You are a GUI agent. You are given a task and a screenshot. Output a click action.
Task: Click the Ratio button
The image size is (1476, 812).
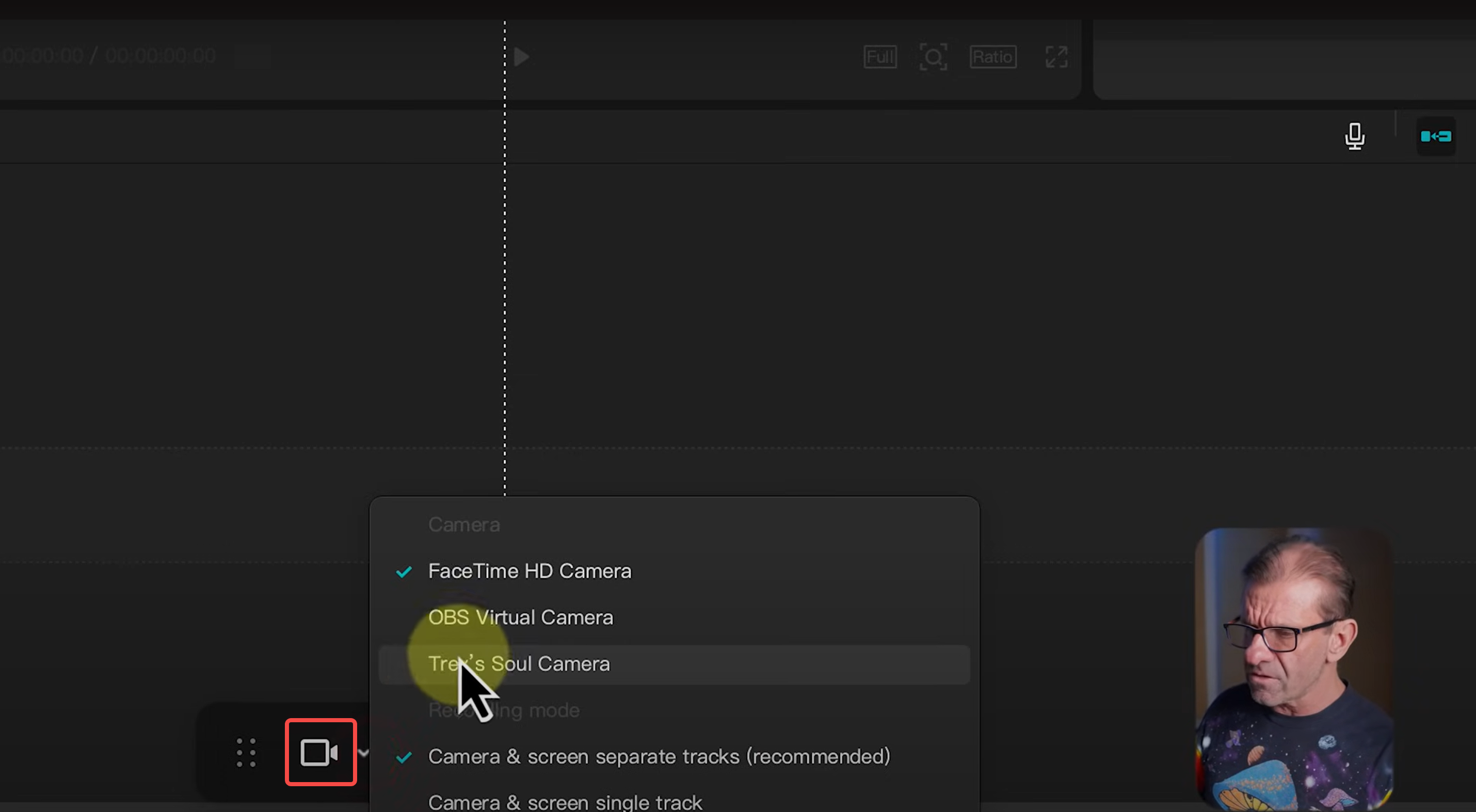pyautogui.click(x=993, y=57)
